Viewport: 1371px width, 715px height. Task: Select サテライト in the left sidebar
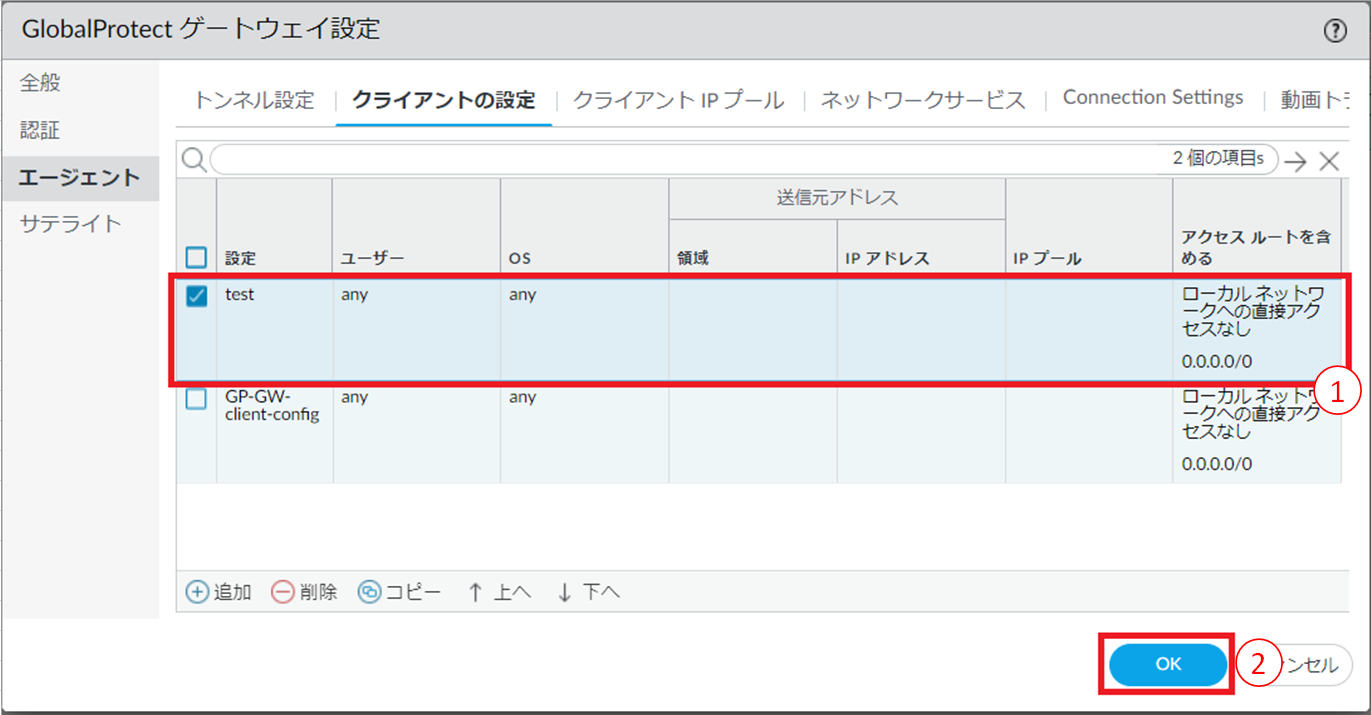click(70, 224)
